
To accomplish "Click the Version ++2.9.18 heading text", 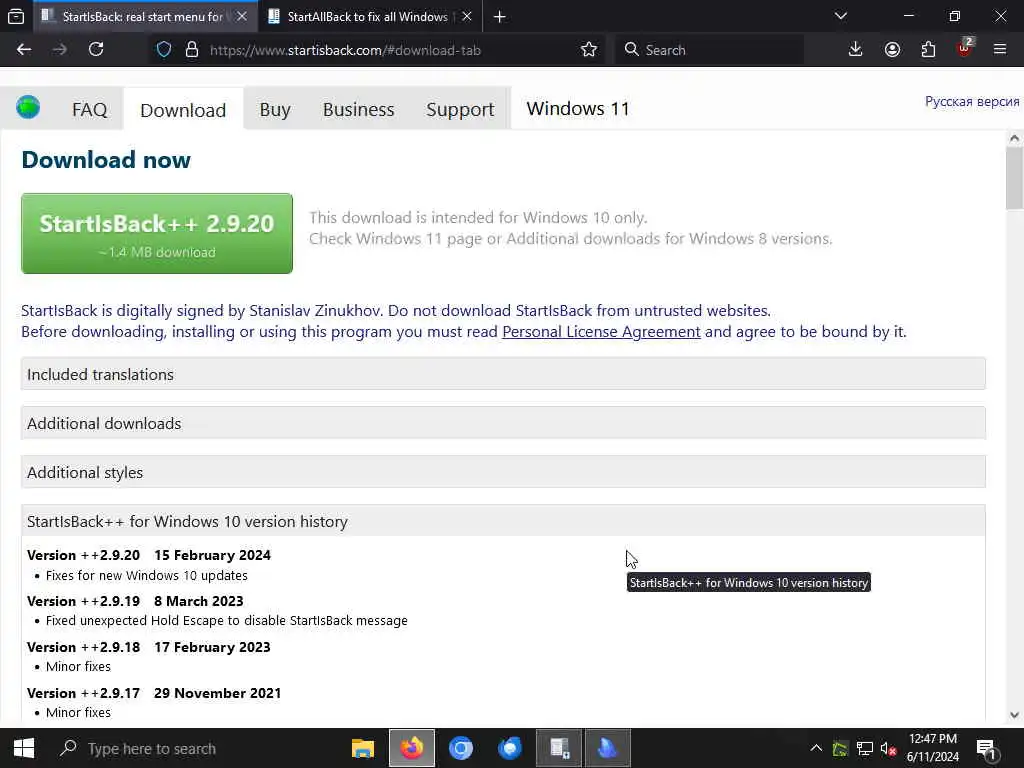I will click(x=83, y=647).
